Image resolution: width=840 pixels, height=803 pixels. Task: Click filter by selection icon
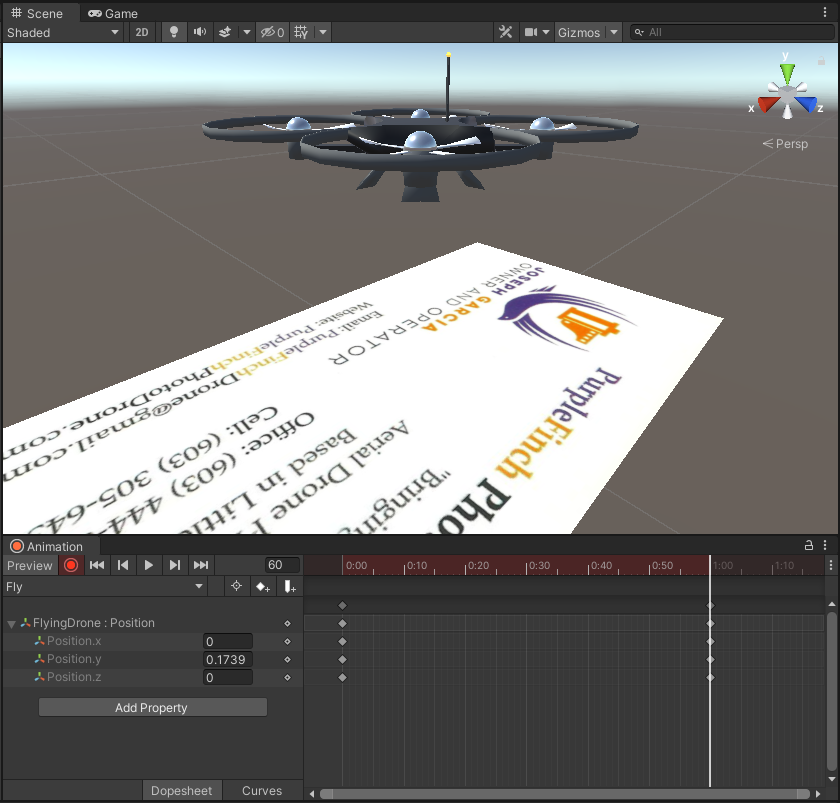pos(236,587)
